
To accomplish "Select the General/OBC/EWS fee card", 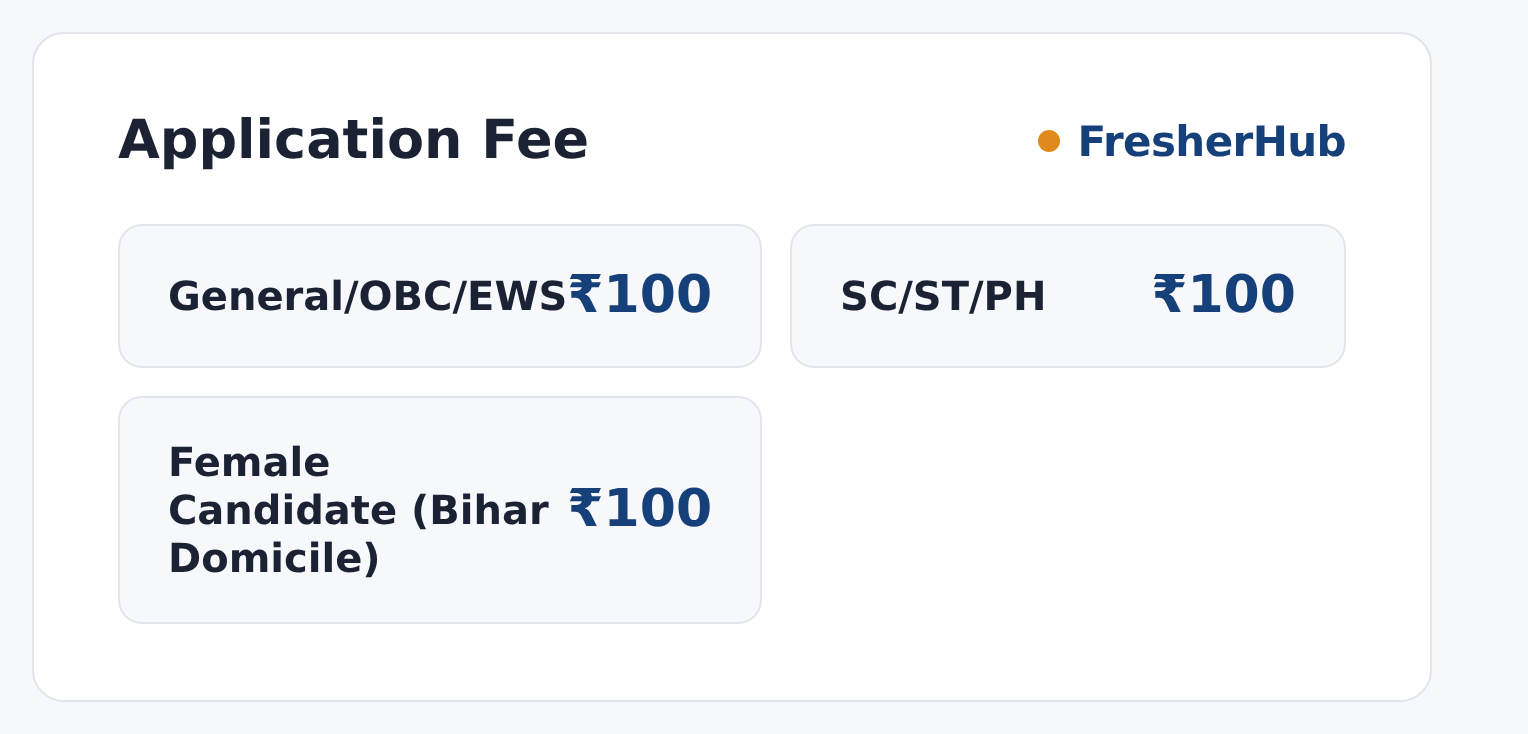I will 440,296.
